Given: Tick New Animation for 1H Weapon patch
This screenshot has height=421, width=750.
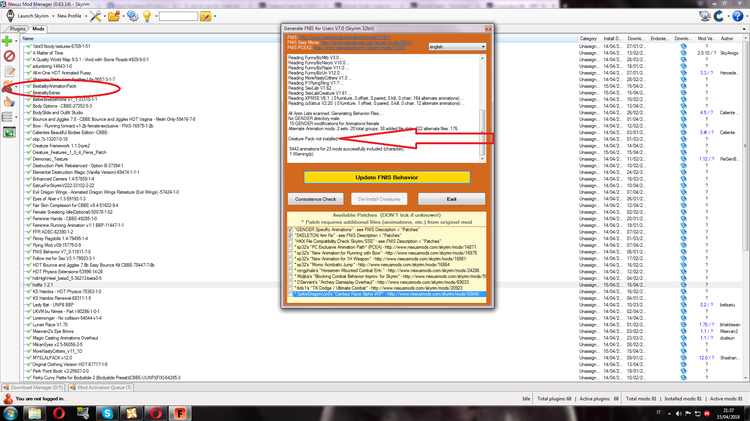Looking at the screenshot, I should (x=290, y=259).
